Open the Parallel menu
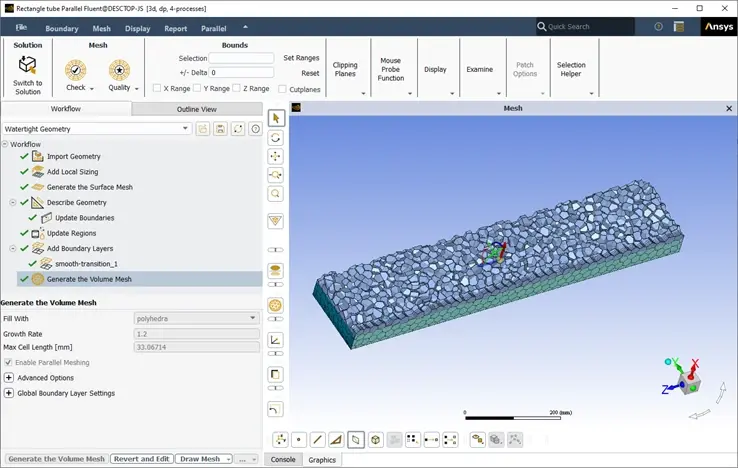The width and height of the screenshot is (738, 468). click(x=214, y=28)
